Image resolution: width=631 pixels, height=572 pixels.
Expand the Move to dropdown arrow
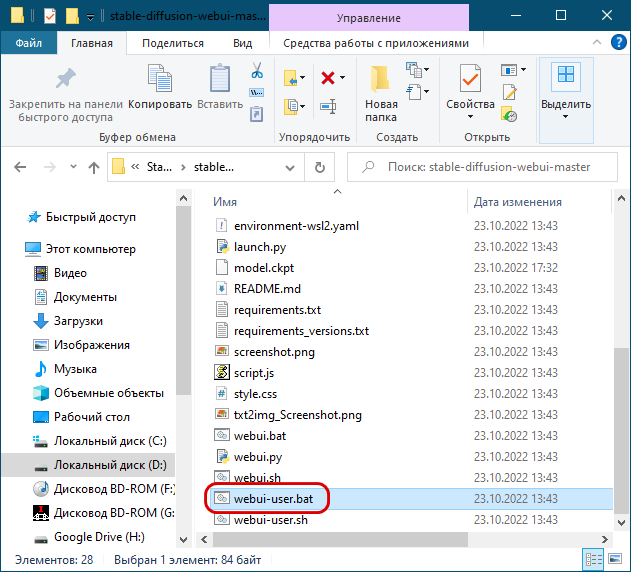(x=302, y=78)
